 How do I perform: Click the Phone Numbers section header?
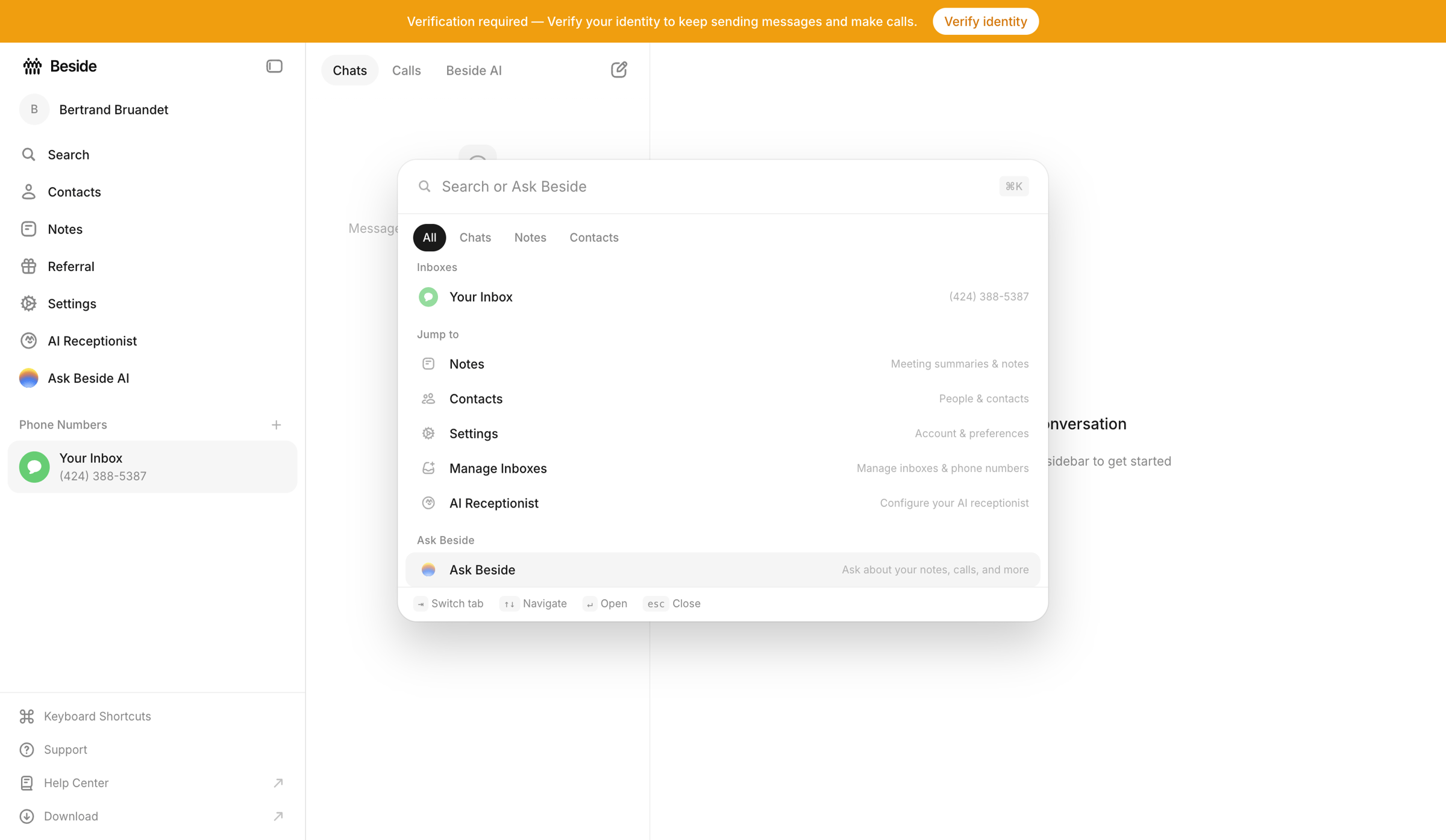click(63, 425)
